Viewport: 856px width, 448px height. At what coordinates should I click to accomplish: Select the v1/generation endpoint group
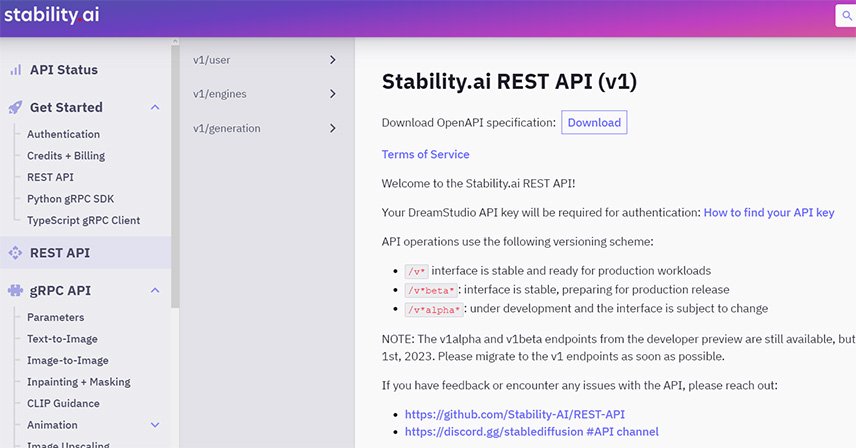227,128
